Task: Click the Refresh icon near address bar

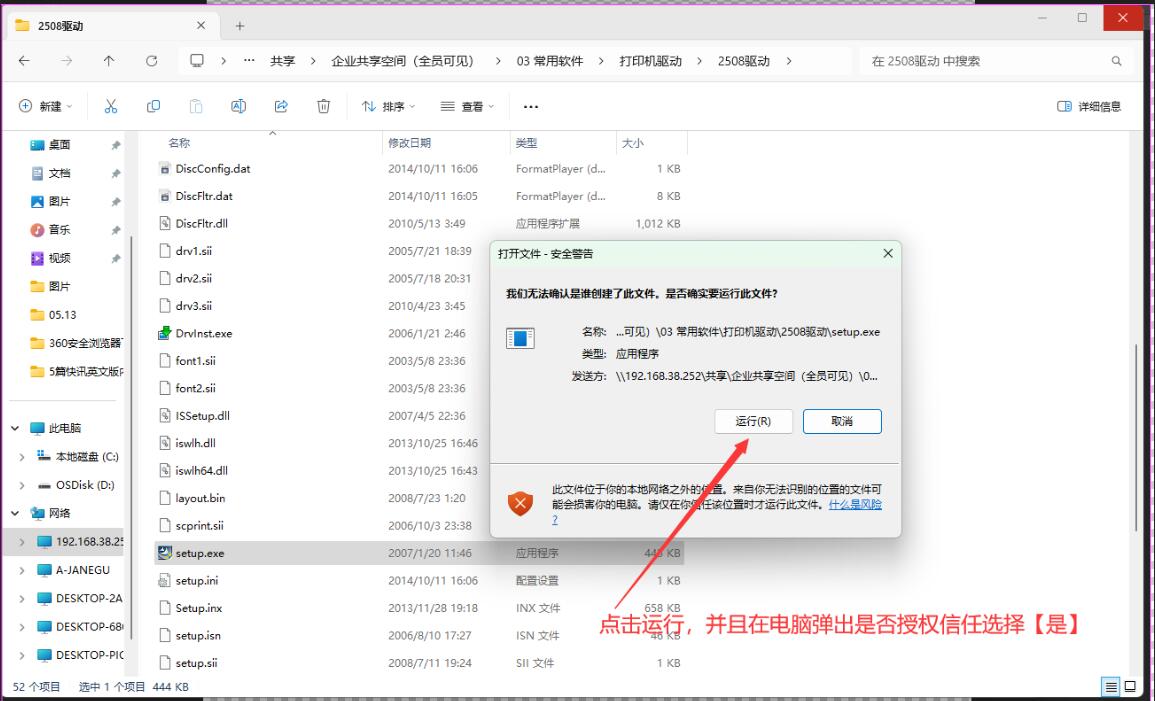Action: point(151,61)
